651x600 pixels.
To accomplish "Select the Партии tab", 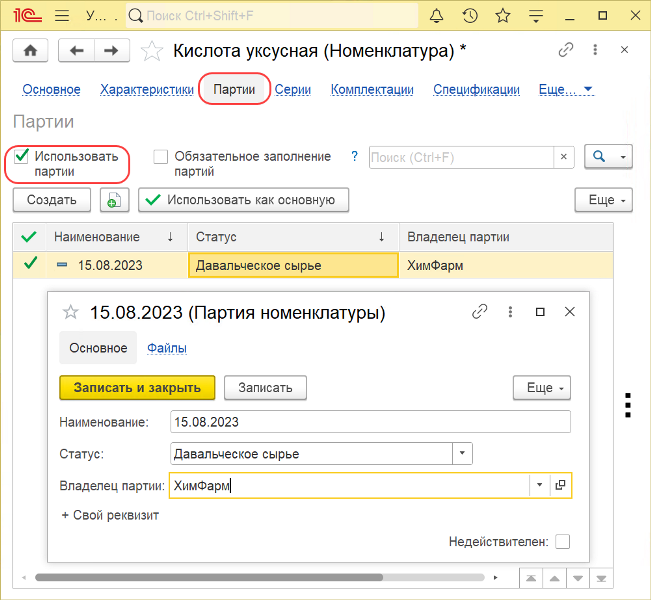I will (x=234, y=89).
